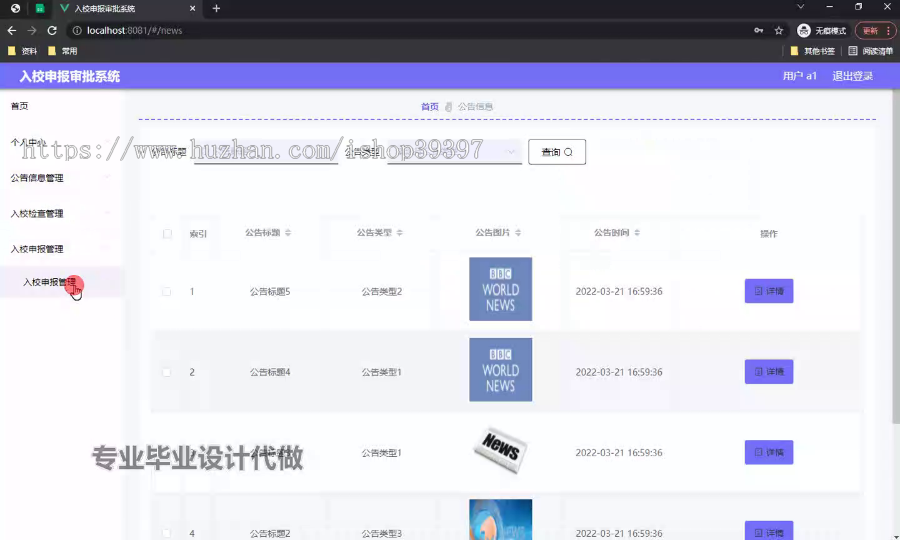This screenshot has width=900, height=540.
Task: Expand 公告信息管理 sidebar menu
Action: [x=61, y=178]
